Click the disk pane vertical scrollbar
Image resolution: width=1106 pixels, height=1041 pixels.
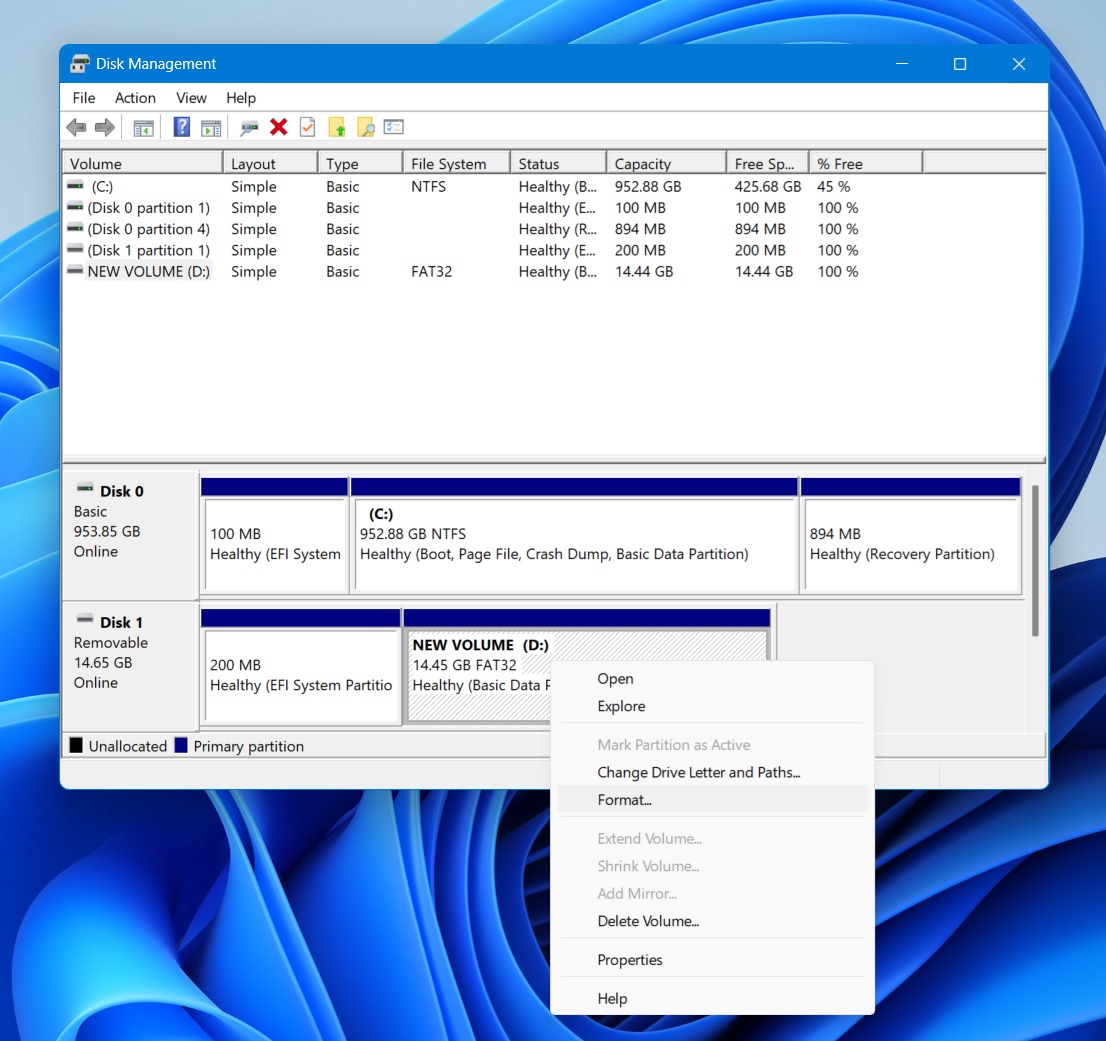click(1035, 561)
